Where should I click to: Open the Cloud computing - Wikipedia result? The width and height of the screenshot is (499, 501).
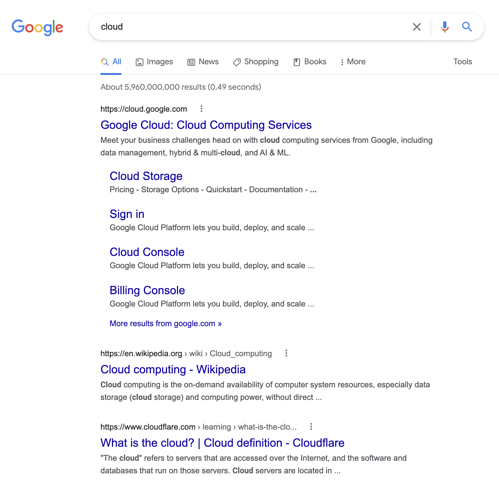[173, 369]
